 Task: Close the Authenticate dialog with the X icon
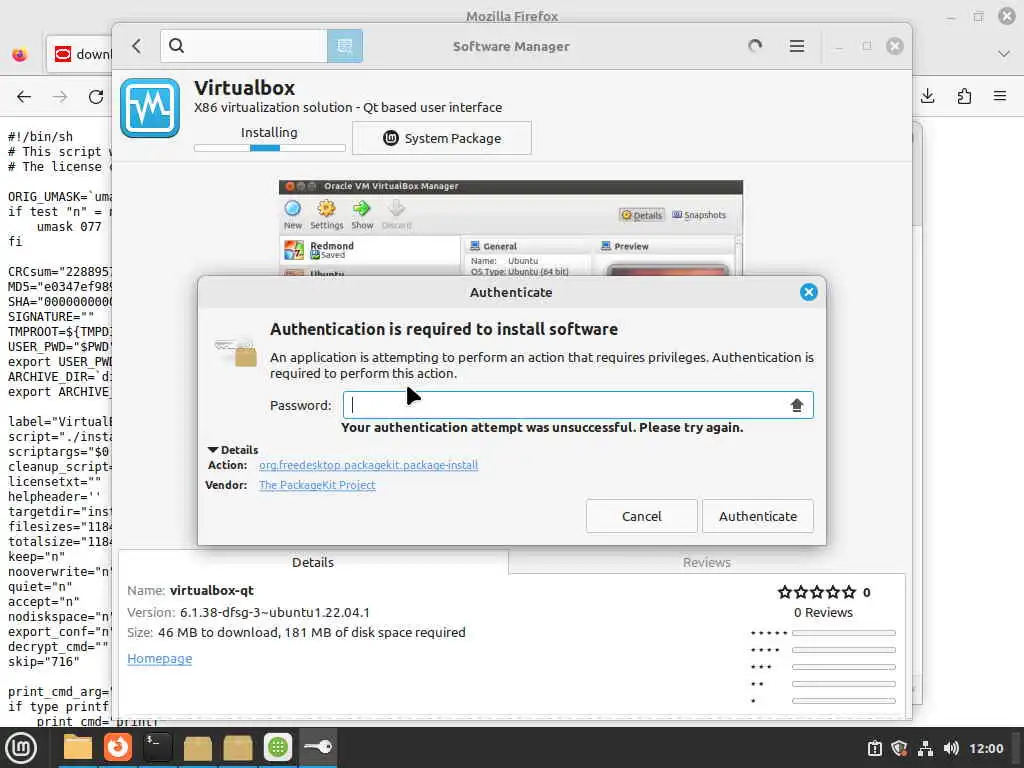pyautogui.click(x=808, y=292)
